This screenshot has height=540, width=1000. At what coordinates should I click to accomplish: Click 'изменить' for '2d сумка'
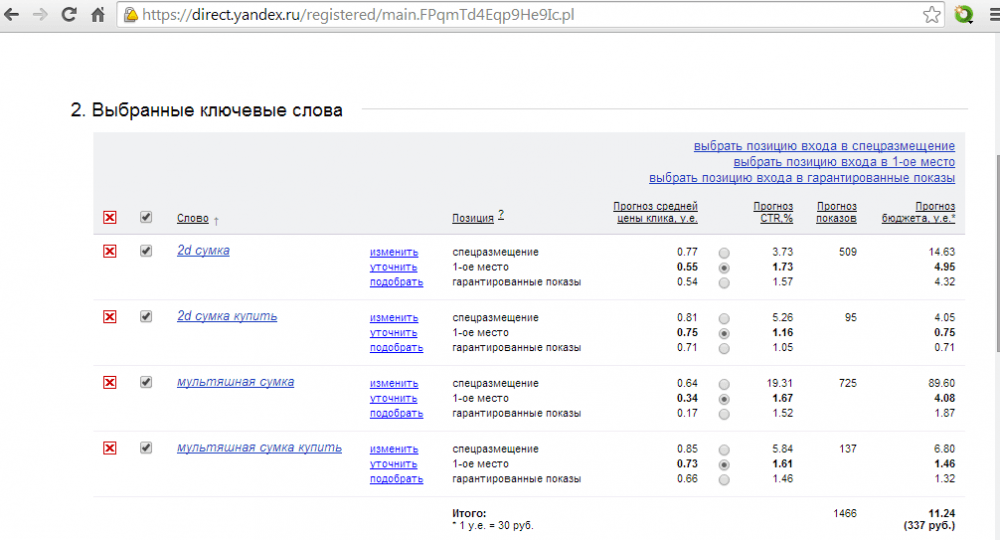pyautogui.click(x=393, y=252)
